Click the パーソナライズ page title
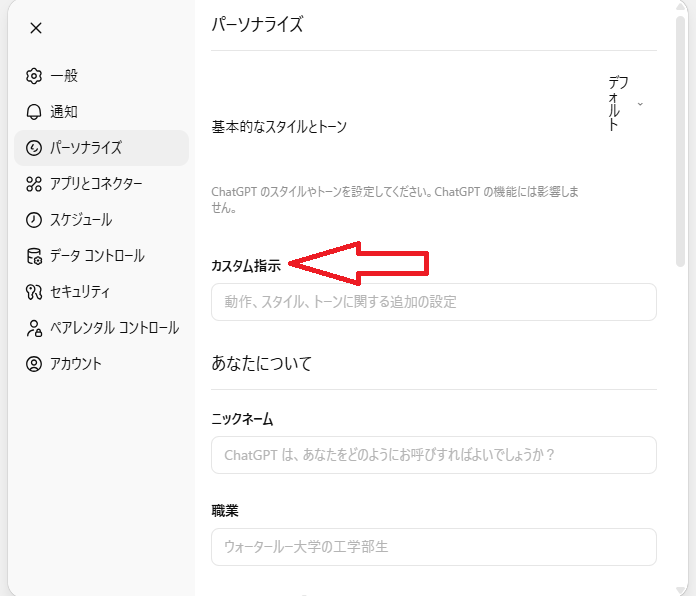This screenshot has height=596, width=696. pyautogui.click(x=257, y=24)
